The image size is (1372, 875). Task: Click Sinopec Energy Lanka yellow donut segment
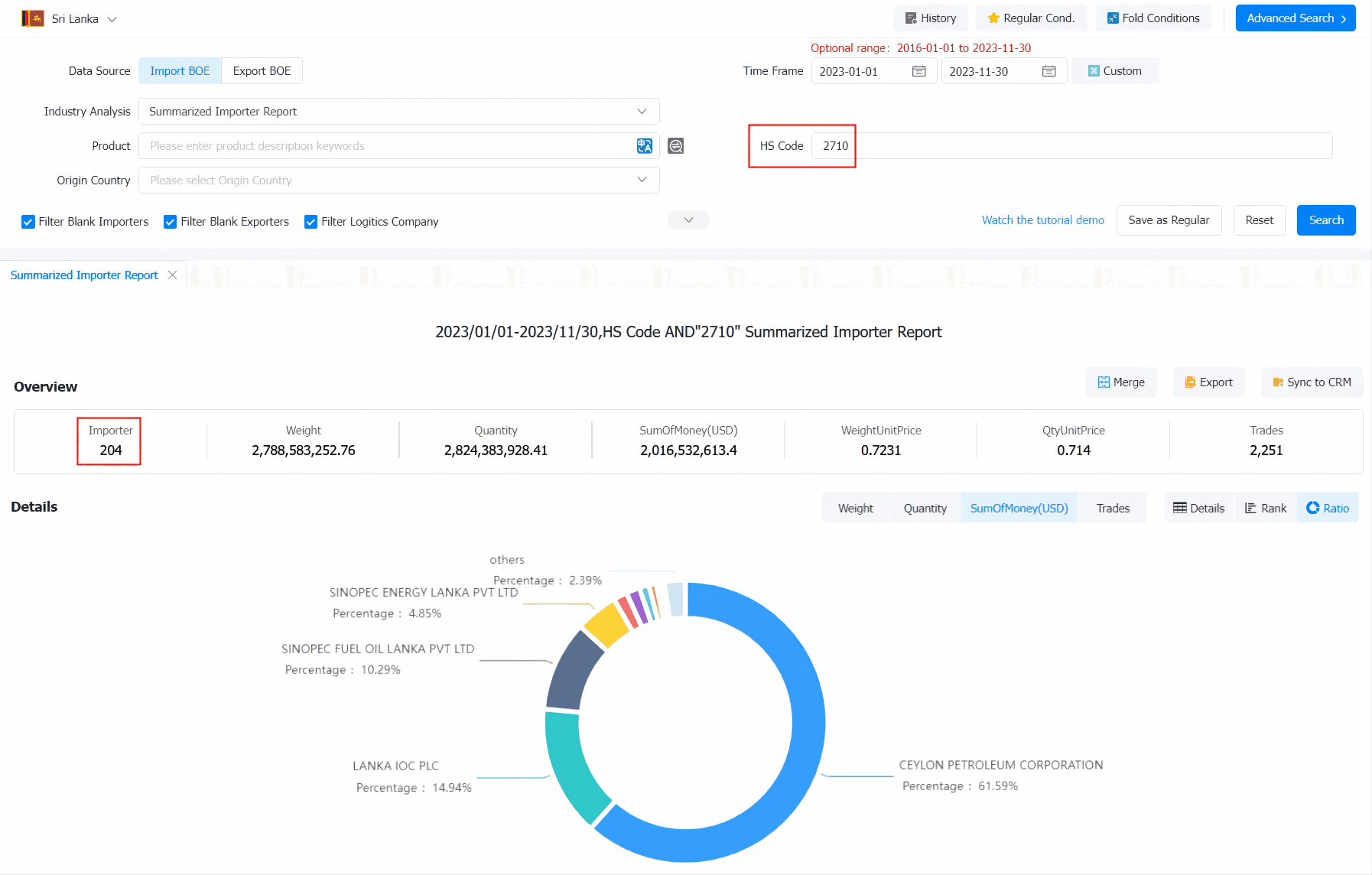coord(607,625)
